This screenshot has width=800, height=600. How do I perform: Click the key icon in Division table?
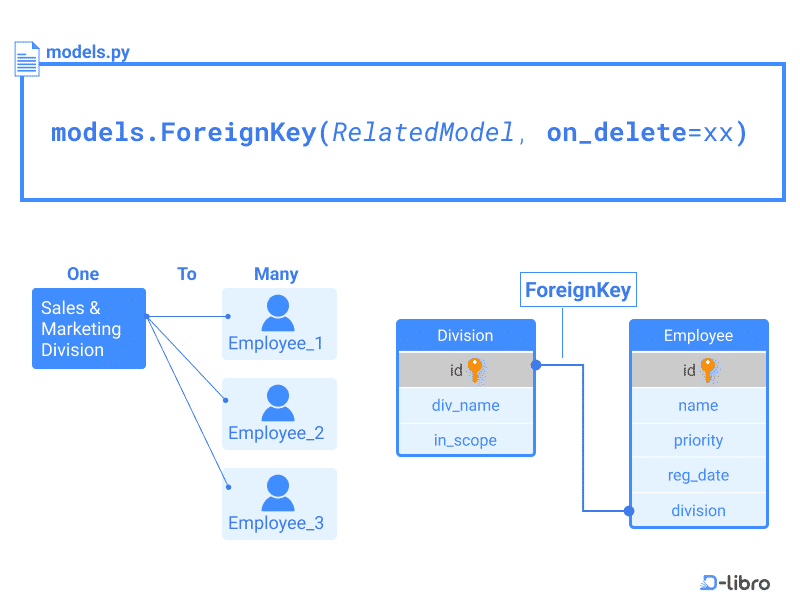tap(475, 370)
